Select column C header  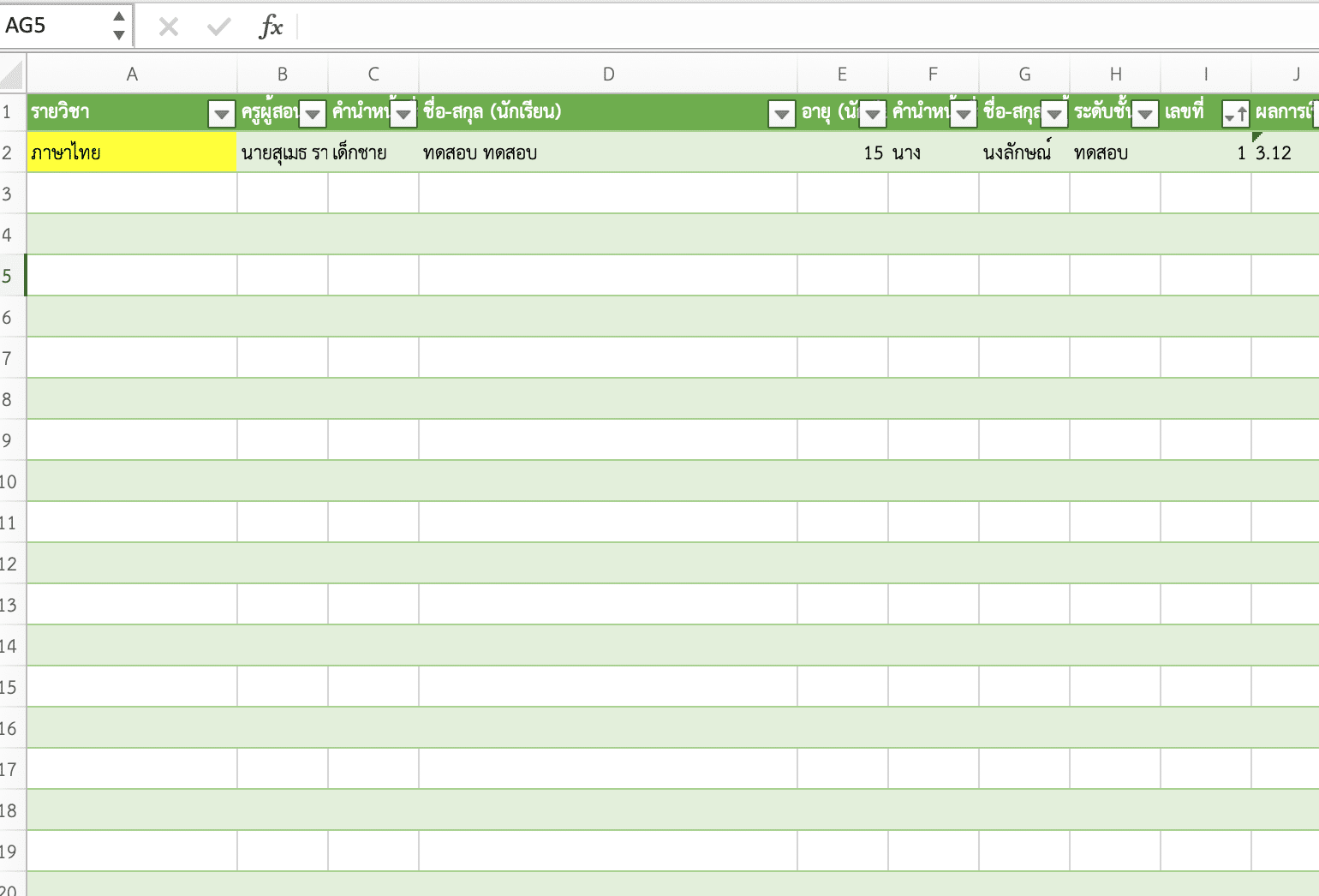click(x=373, y=75)
